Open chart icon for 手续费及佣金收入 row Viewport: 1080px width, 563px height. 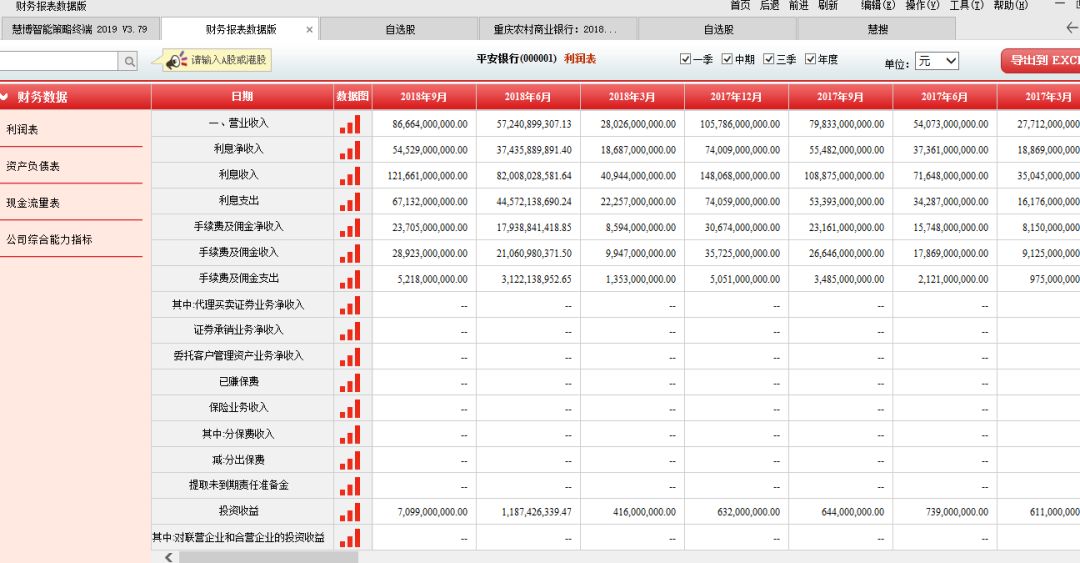349,253
